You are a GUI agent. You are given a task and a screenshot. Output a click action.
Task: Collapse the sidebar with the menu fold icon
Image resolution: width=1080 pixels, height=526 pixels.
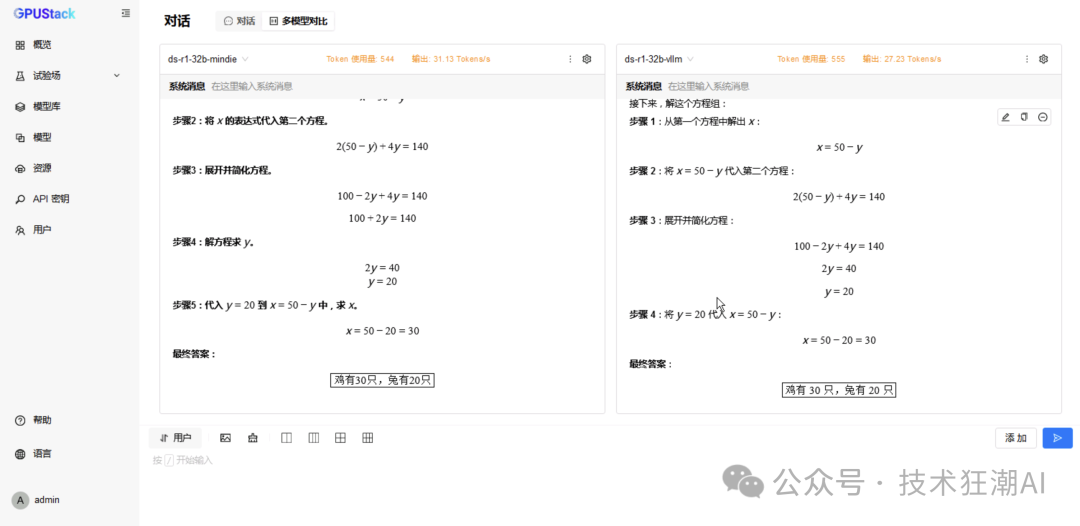coord(125,13)
